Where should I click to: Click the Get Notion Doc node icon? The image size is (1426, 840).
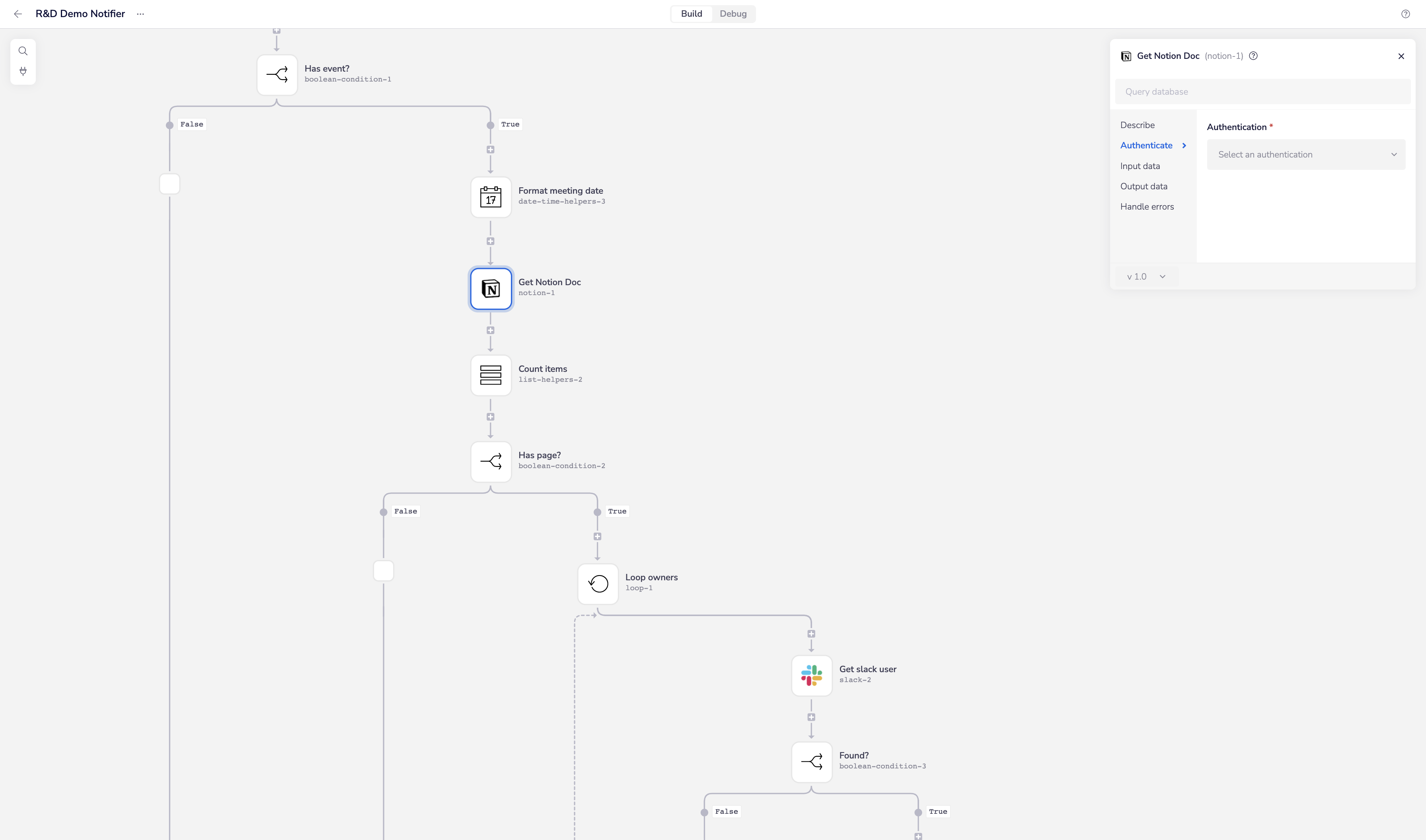491,289
